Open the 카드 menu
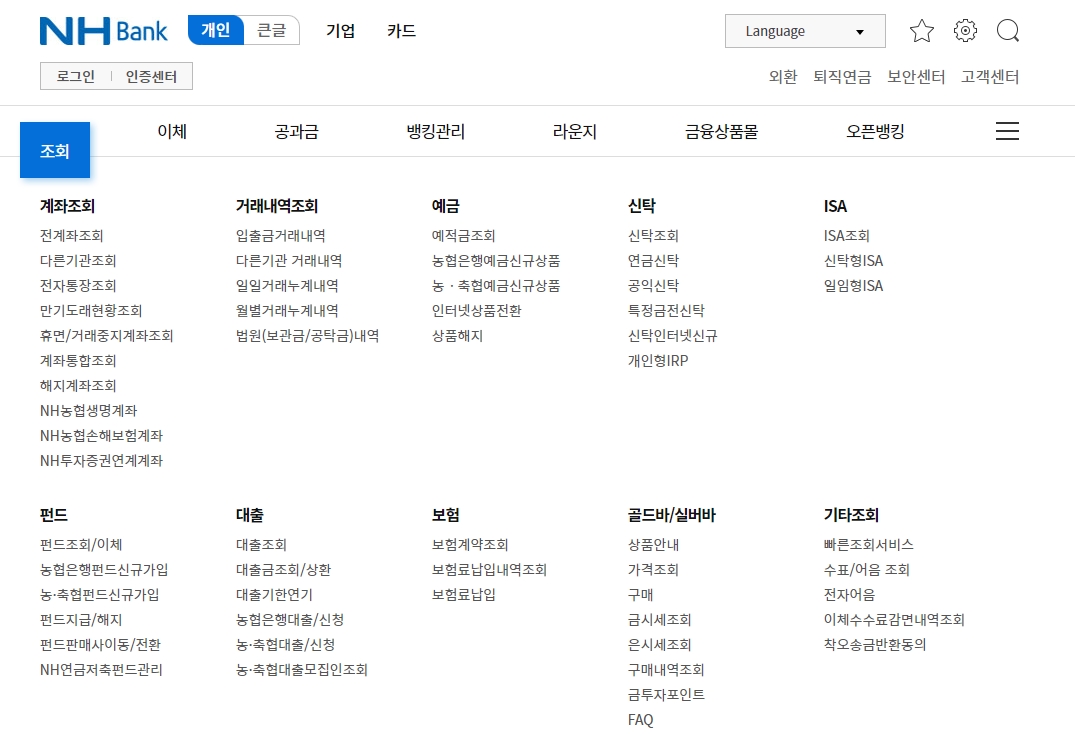Viewport: 1075px width, 753px height. click(401, 31)
